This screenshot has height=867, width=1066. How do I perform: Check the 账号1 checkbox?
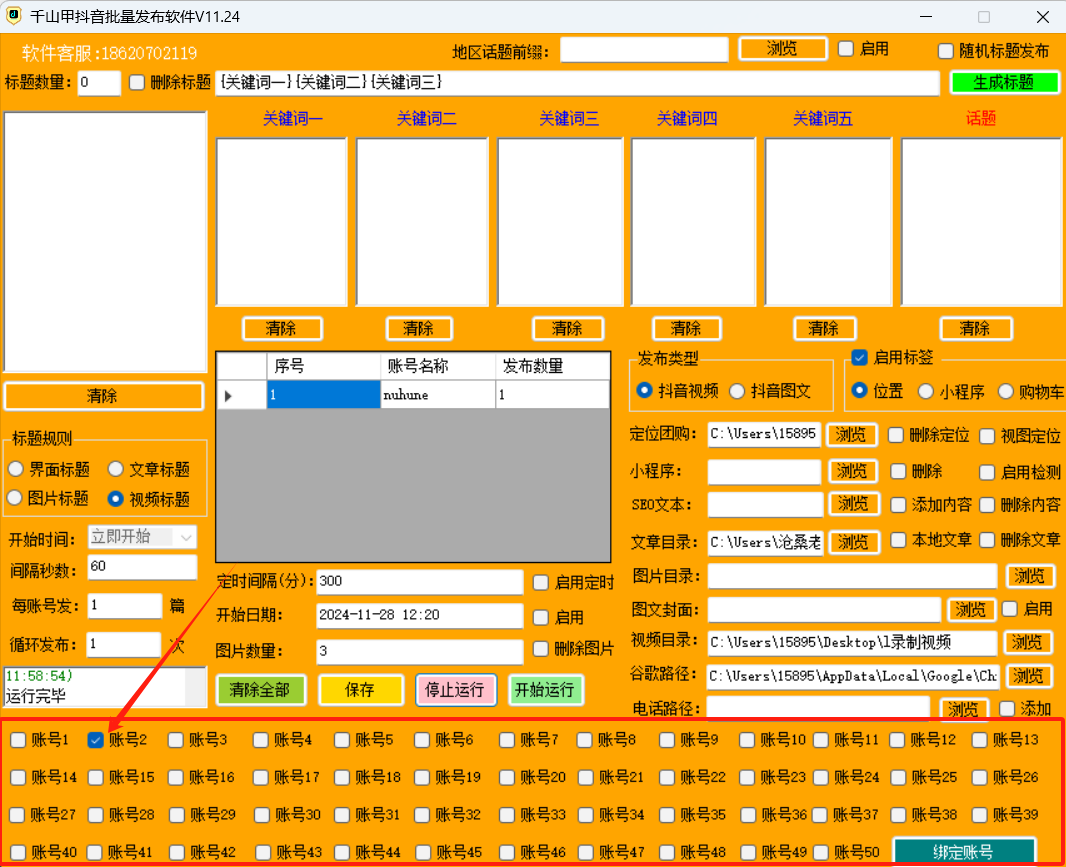pos(19,741)
